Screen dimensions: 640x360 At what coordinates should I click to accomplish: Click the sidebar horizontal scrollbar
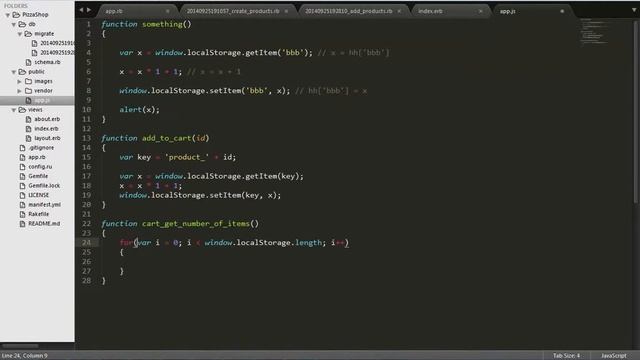click(20, 346)
